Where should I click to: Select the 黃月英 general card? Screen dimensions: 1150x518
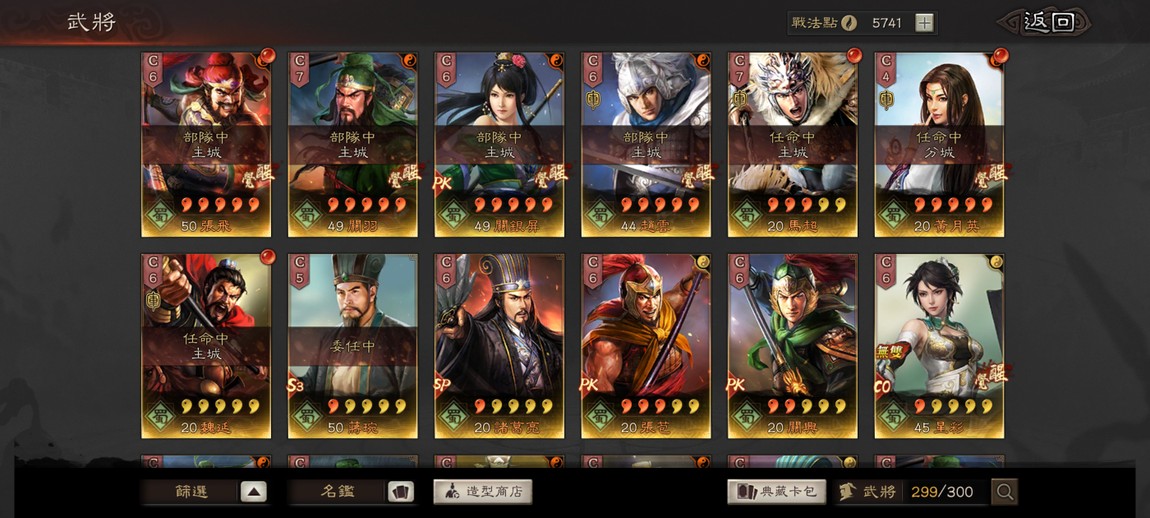tap(940, 145)
